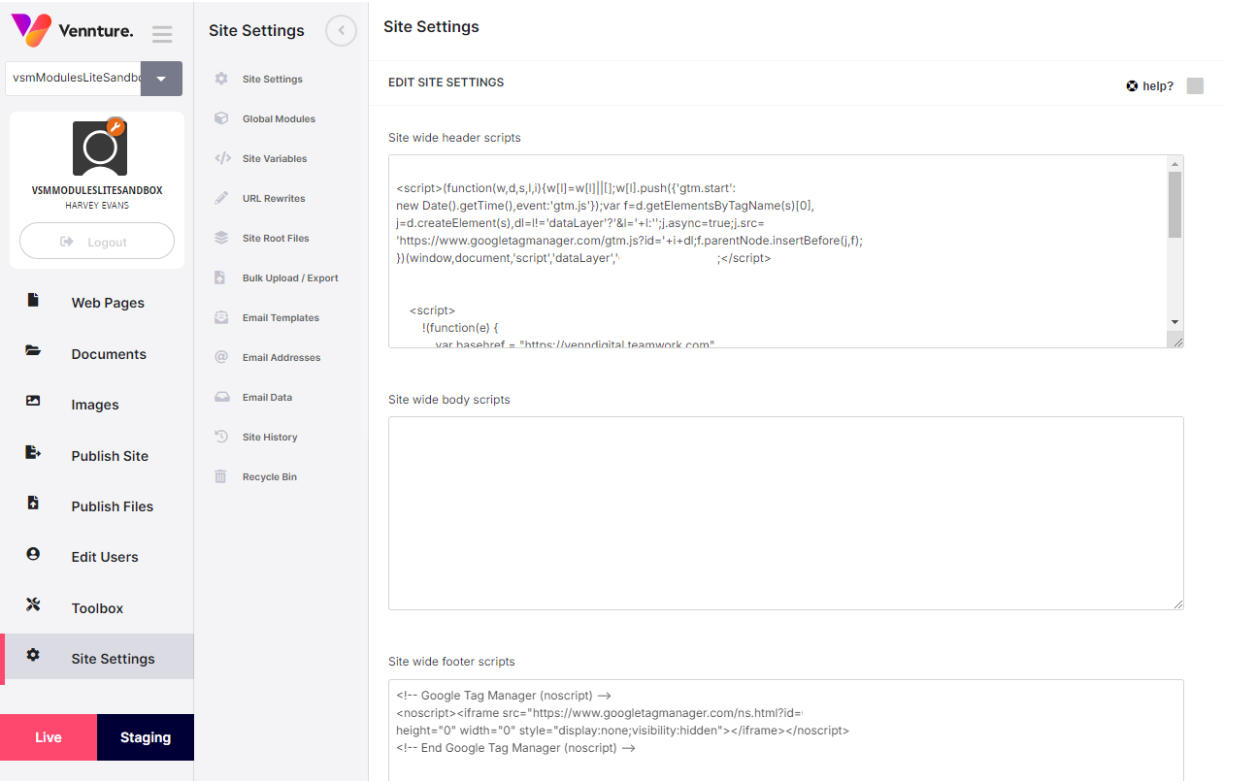Click header scripts scrollbar up arrow
This screenshot has width=1242, height=784.
[x=1175, y=163]
